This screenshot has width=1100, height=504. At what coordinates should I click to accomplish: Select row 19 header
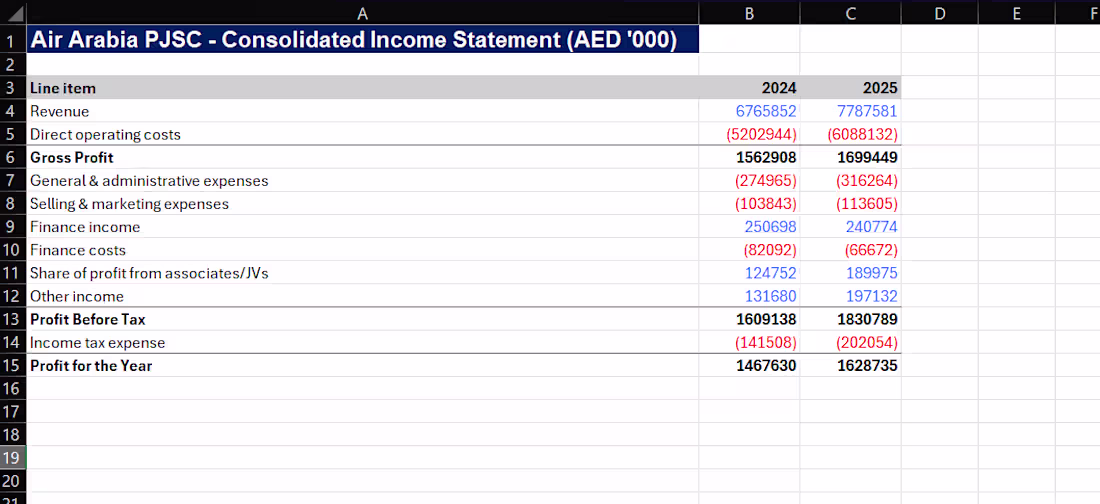click(13, 458)
